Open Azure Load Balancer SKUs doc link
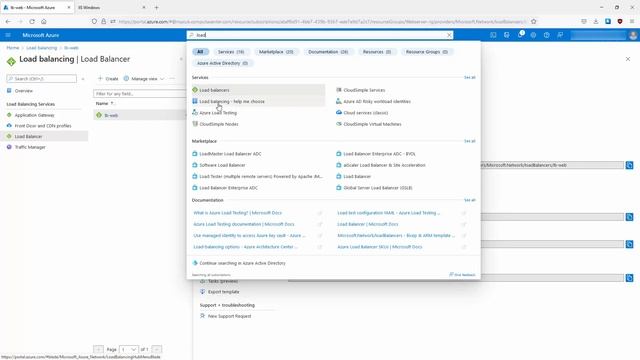This screenshot has height=360, width=640. pos(380,247)
